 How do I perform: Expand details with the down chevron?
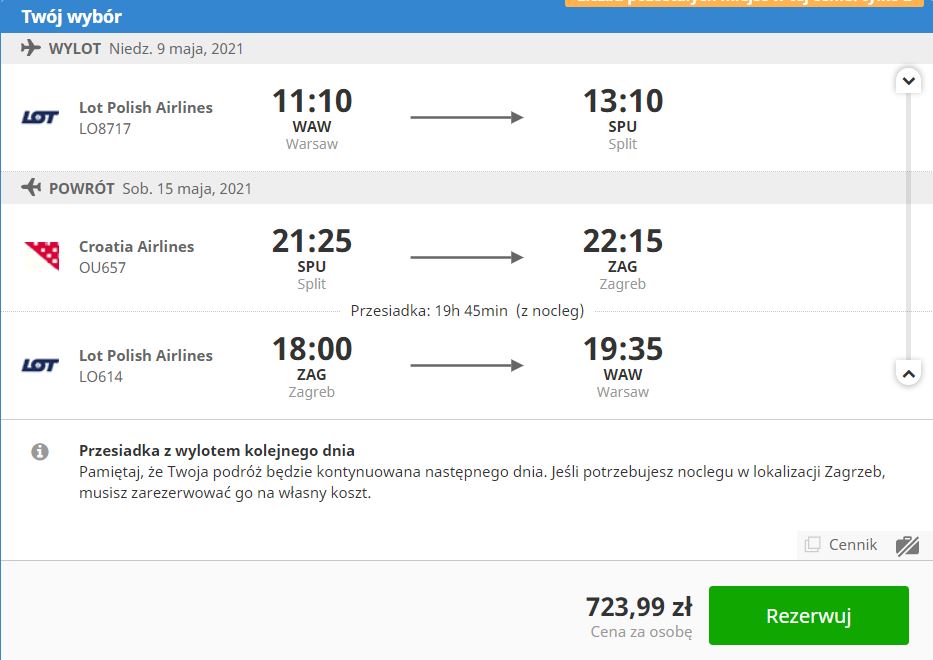[x=909, y=80]
